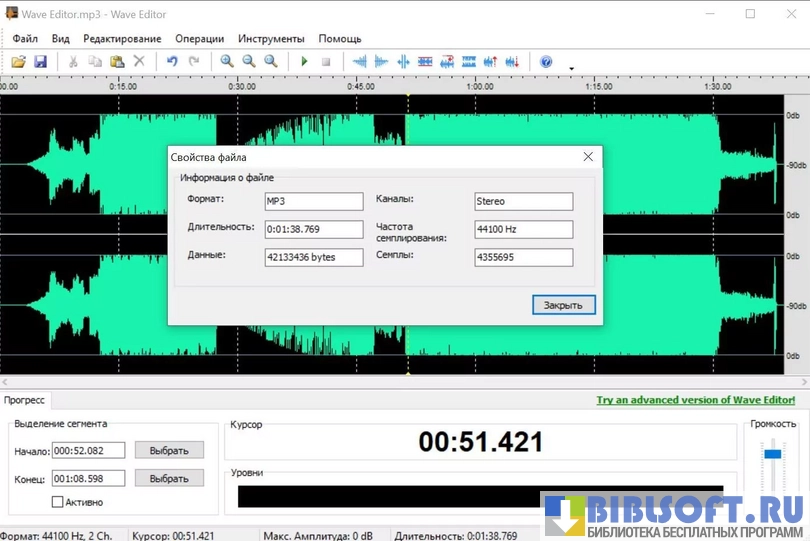Image resolution: width=810 pixels, height=541 pixels.
Task: Open the Инструменты menu
Action: (x=271, y=39)
